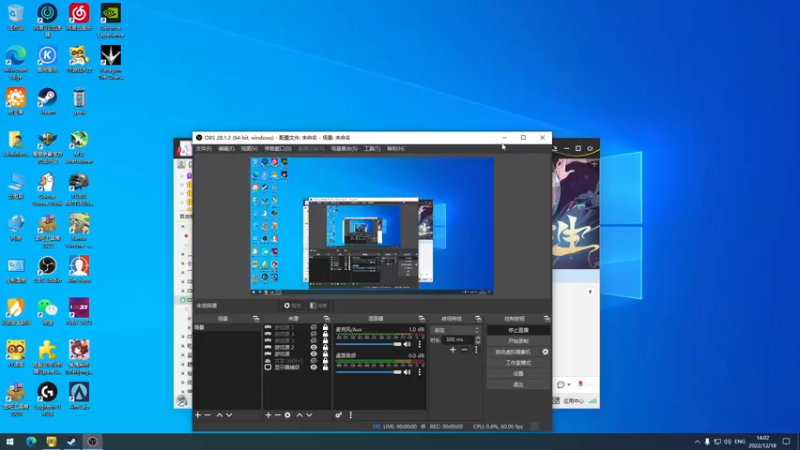Unlock the 游戏源 2 source lock
This screenshot has height=450, width=800.
(x=326, y=347)
